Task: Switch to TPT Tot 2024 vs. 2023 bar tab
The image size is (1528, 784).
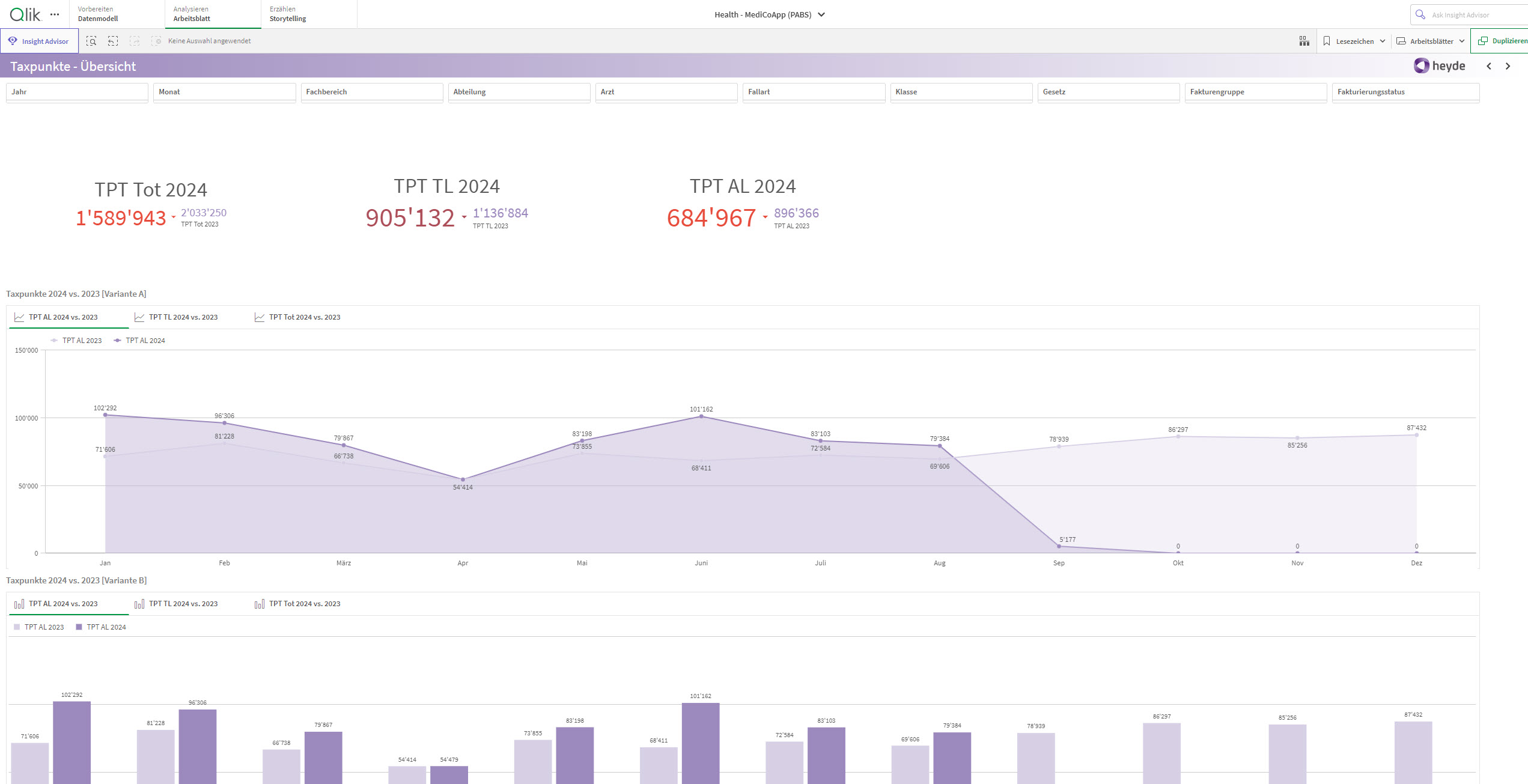Action: pos(304,604)
